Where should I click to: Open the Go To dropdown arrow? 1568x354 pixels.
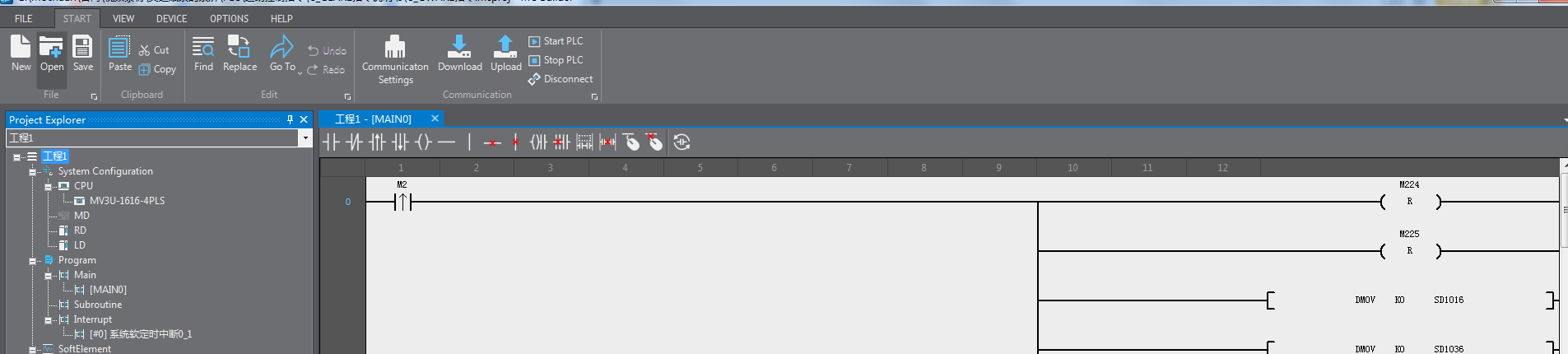click(x=300, y=72)
